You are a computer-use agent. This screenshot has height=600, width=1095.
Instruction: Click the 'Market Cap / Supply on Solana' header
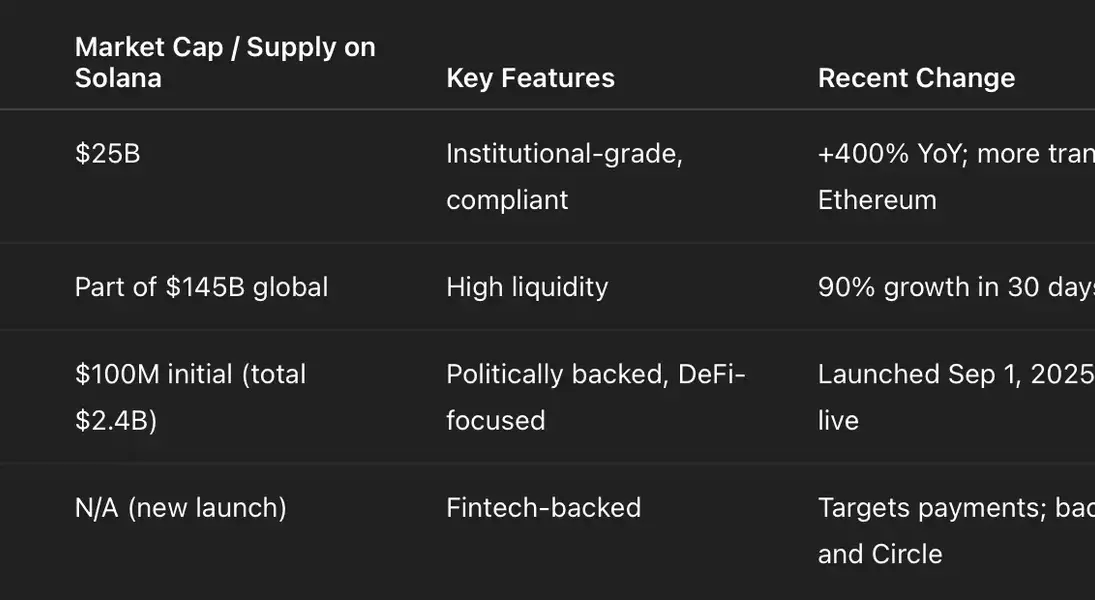[x=225, y=62]
